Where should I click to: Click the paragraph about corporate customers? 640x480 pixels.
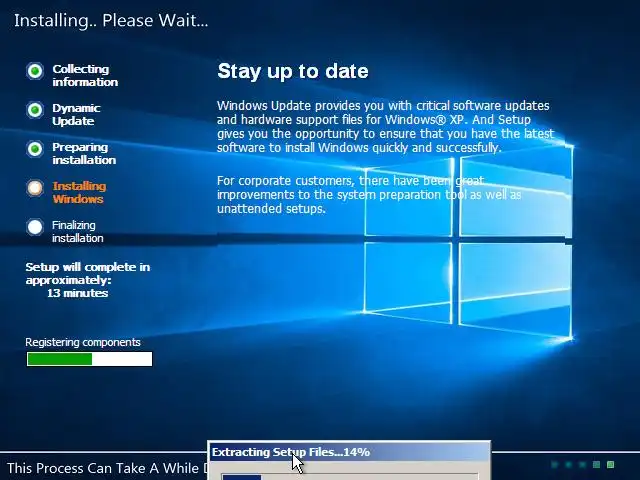[369, 195]
